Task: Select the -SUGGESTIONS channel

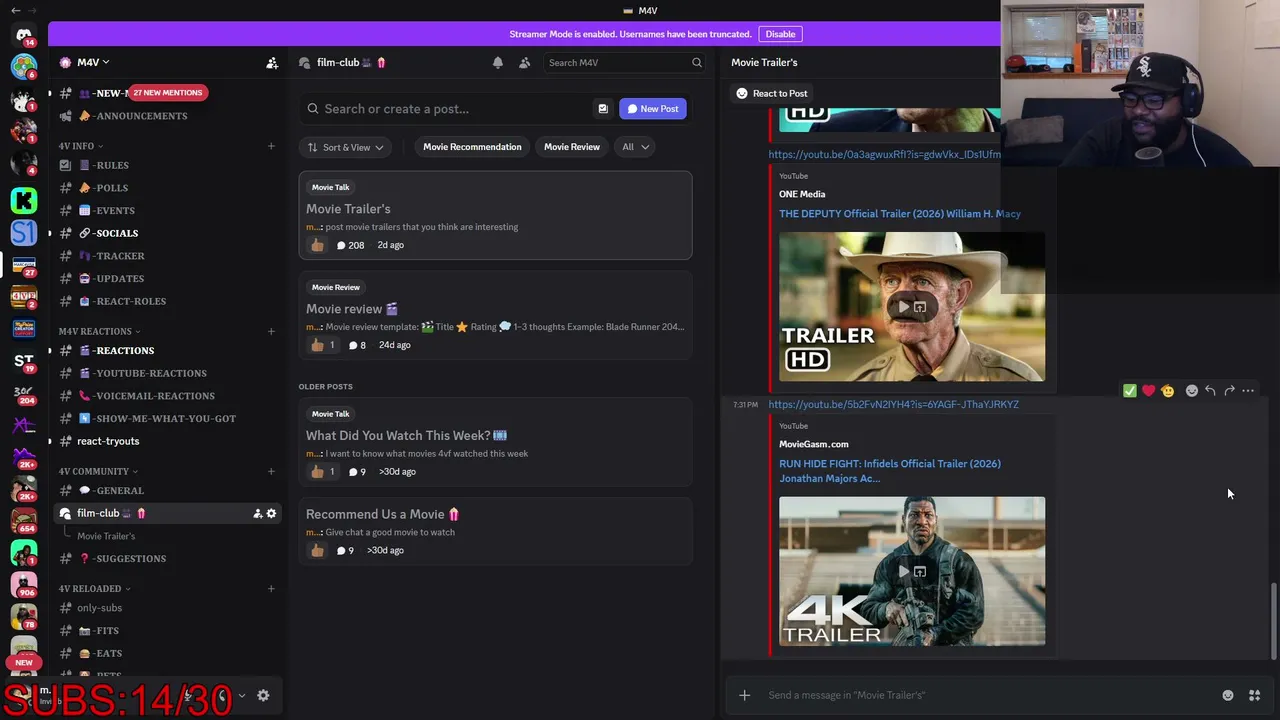Action: [x=166, y=559]
